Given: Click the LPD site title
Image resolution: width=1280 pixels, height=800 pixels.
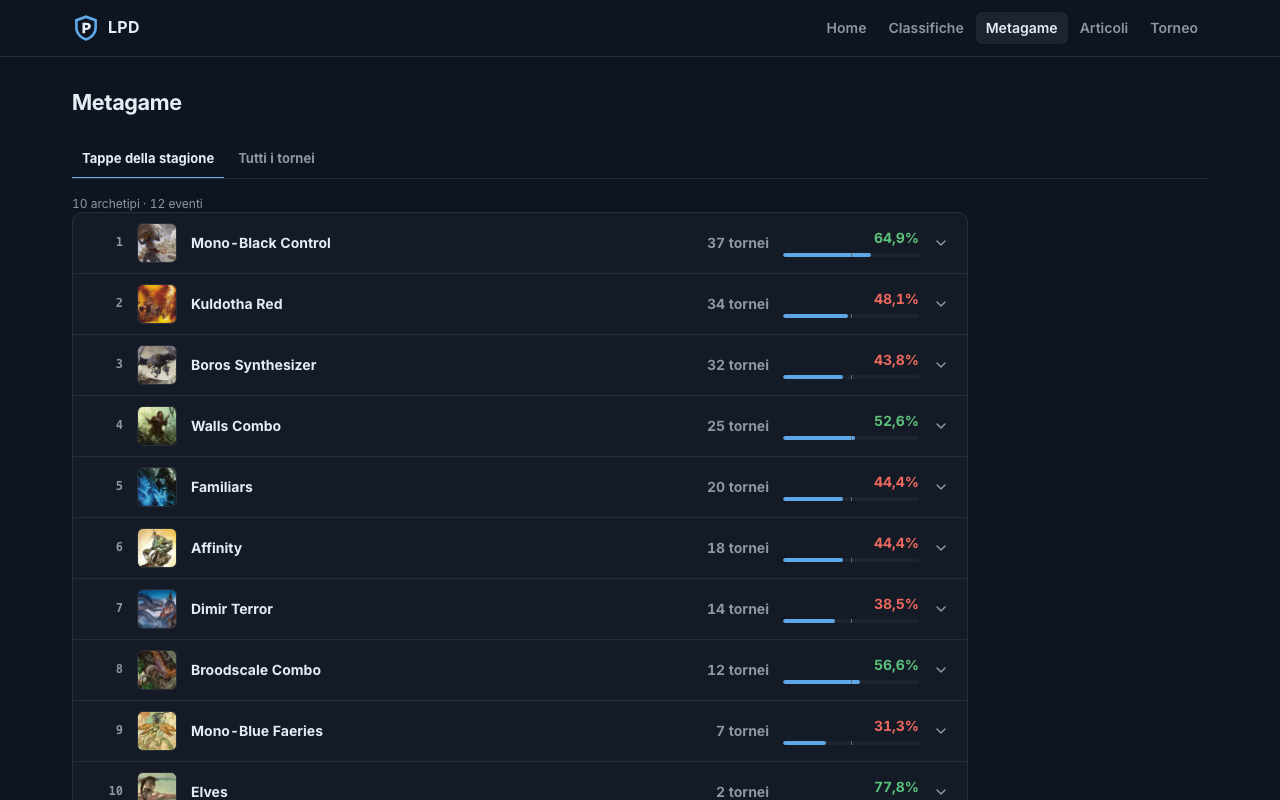Looking at the screenshot, I should click(124, 28).
